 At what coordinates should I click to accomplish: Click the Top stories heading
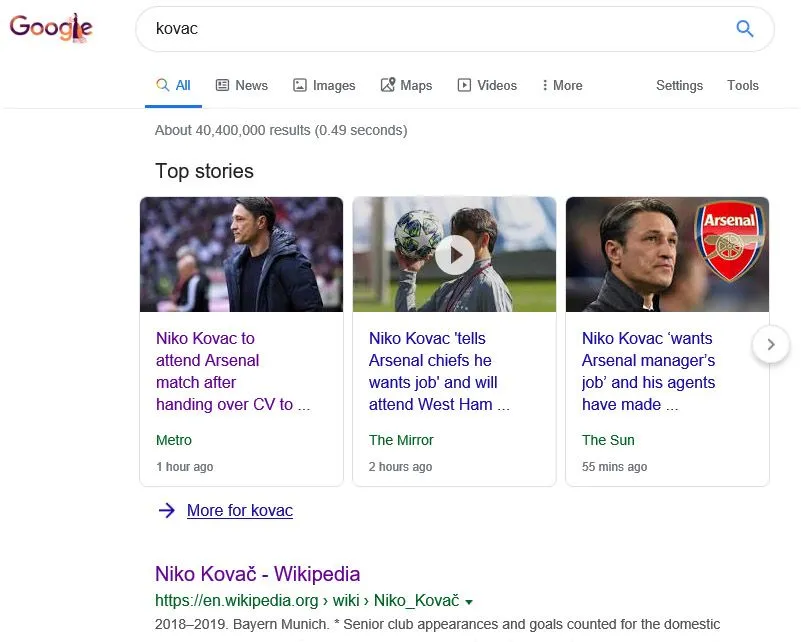[x=204, y=171]
